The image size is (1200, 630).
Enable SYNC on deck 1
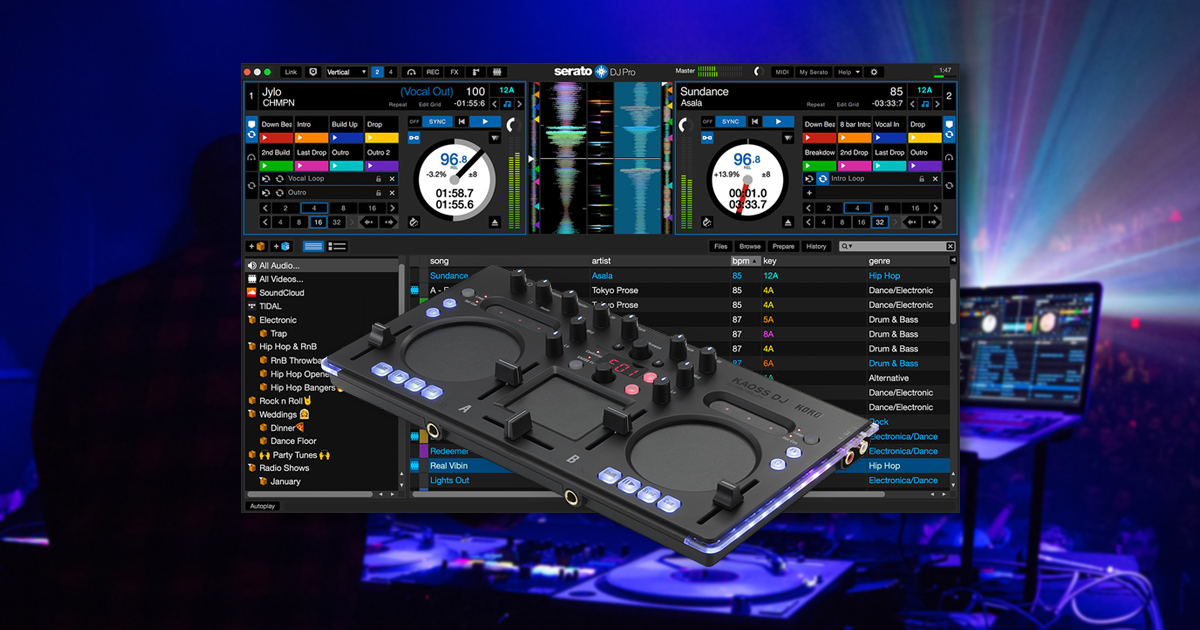437,122
